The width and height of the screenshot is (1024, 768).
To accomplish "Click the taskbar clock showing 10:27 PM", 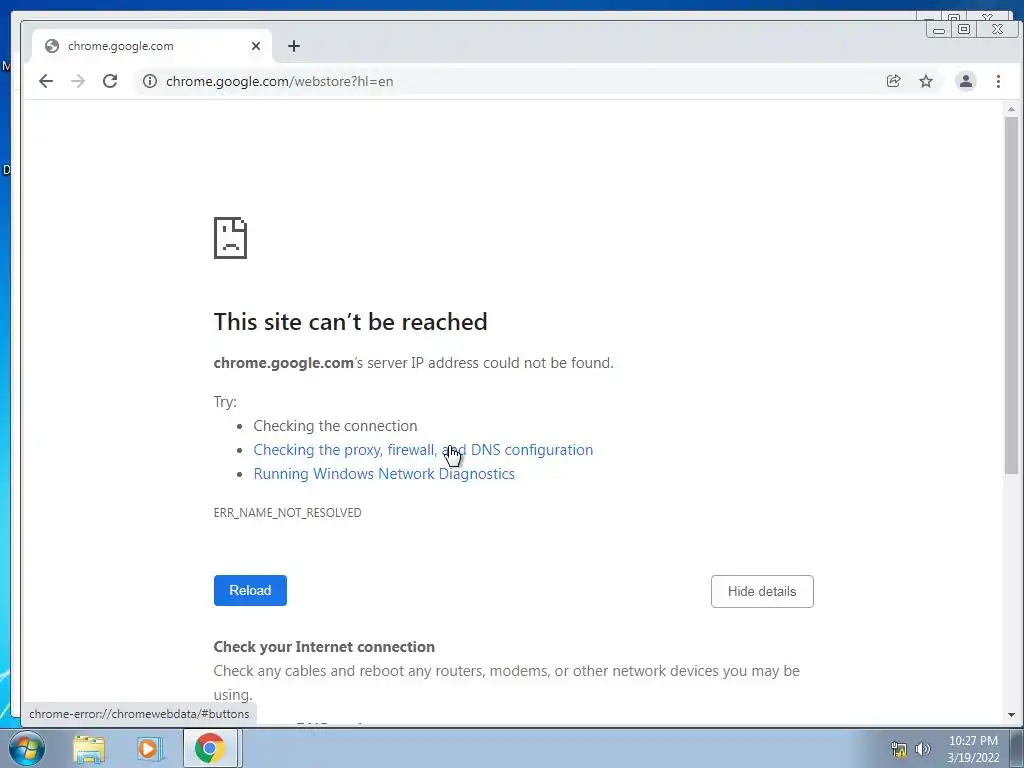I will tap(973, 749).
